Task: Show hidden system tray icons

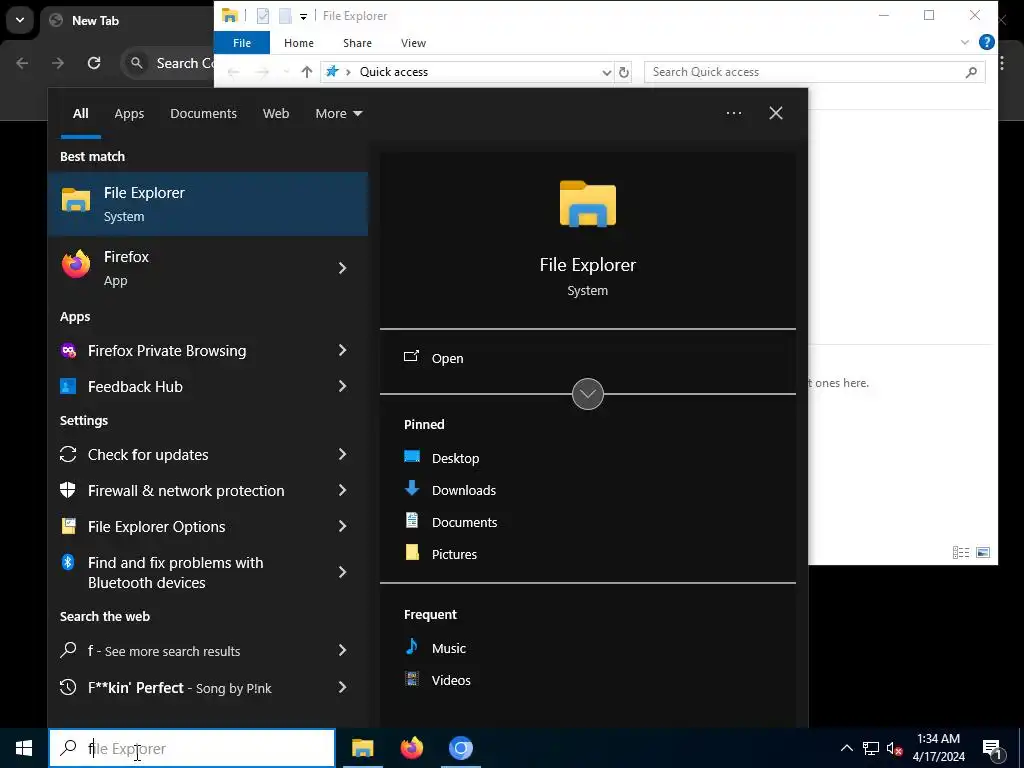Action: (x=846, y=748)
